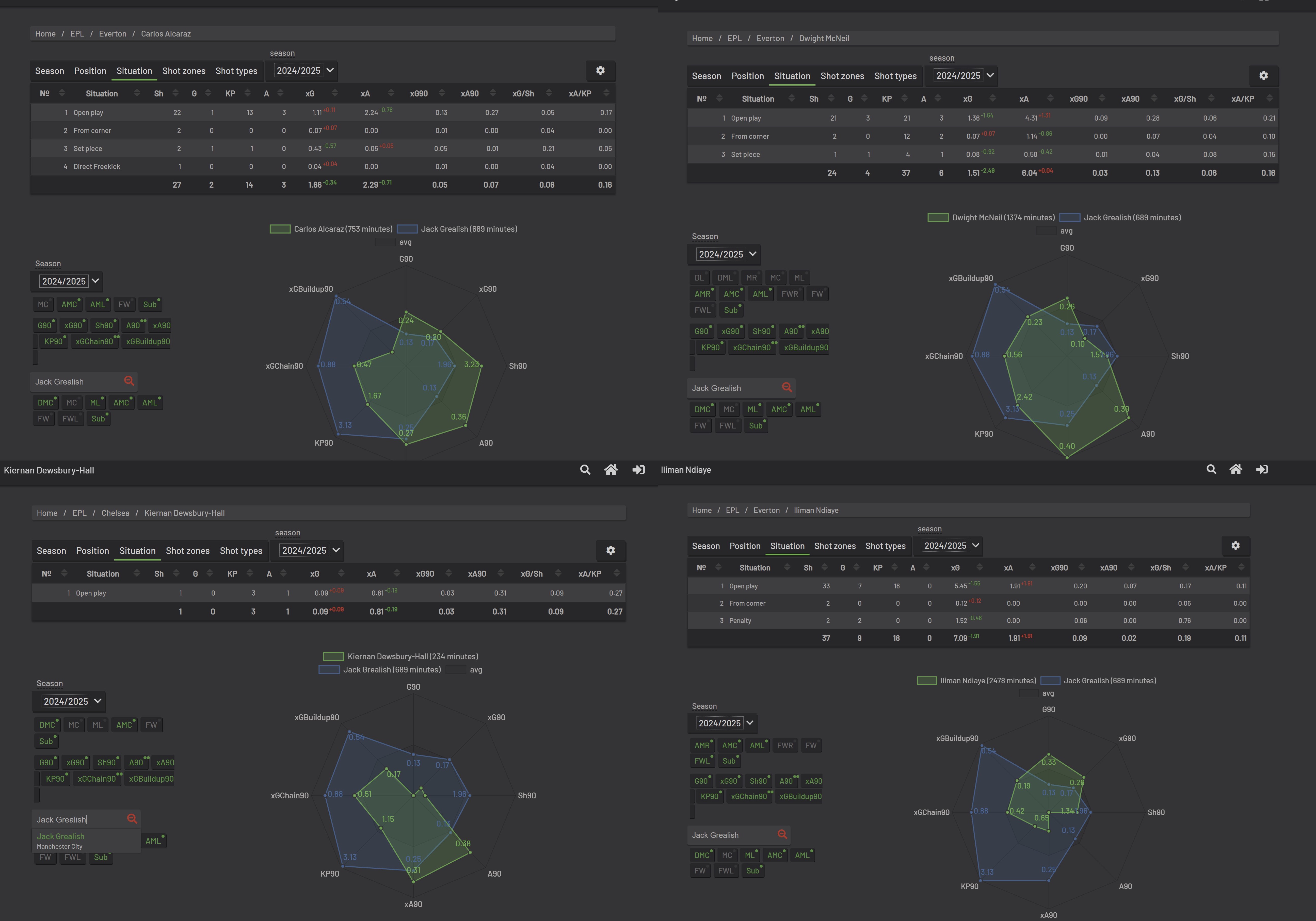The image size is (1316, 921).
Task: Switch to Season tab in Dewsbury-Hall panel
Action: tap(51, 551)
